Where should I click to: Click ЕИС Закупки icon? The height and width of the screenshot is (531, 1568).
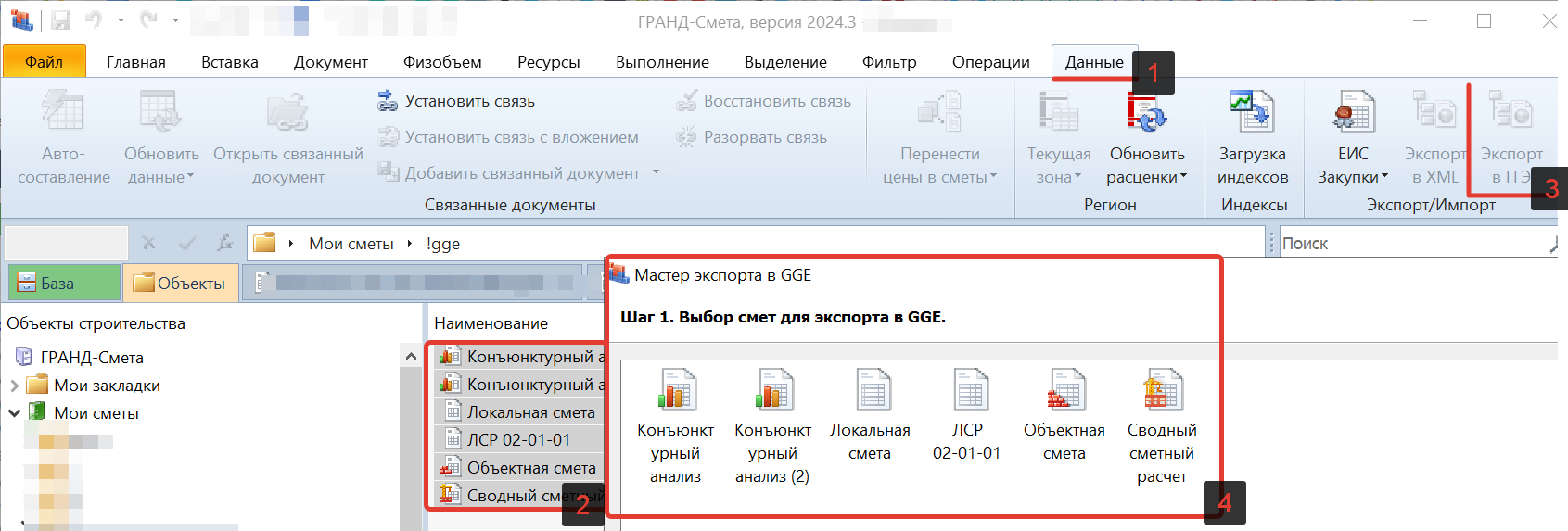(1353, 111)
